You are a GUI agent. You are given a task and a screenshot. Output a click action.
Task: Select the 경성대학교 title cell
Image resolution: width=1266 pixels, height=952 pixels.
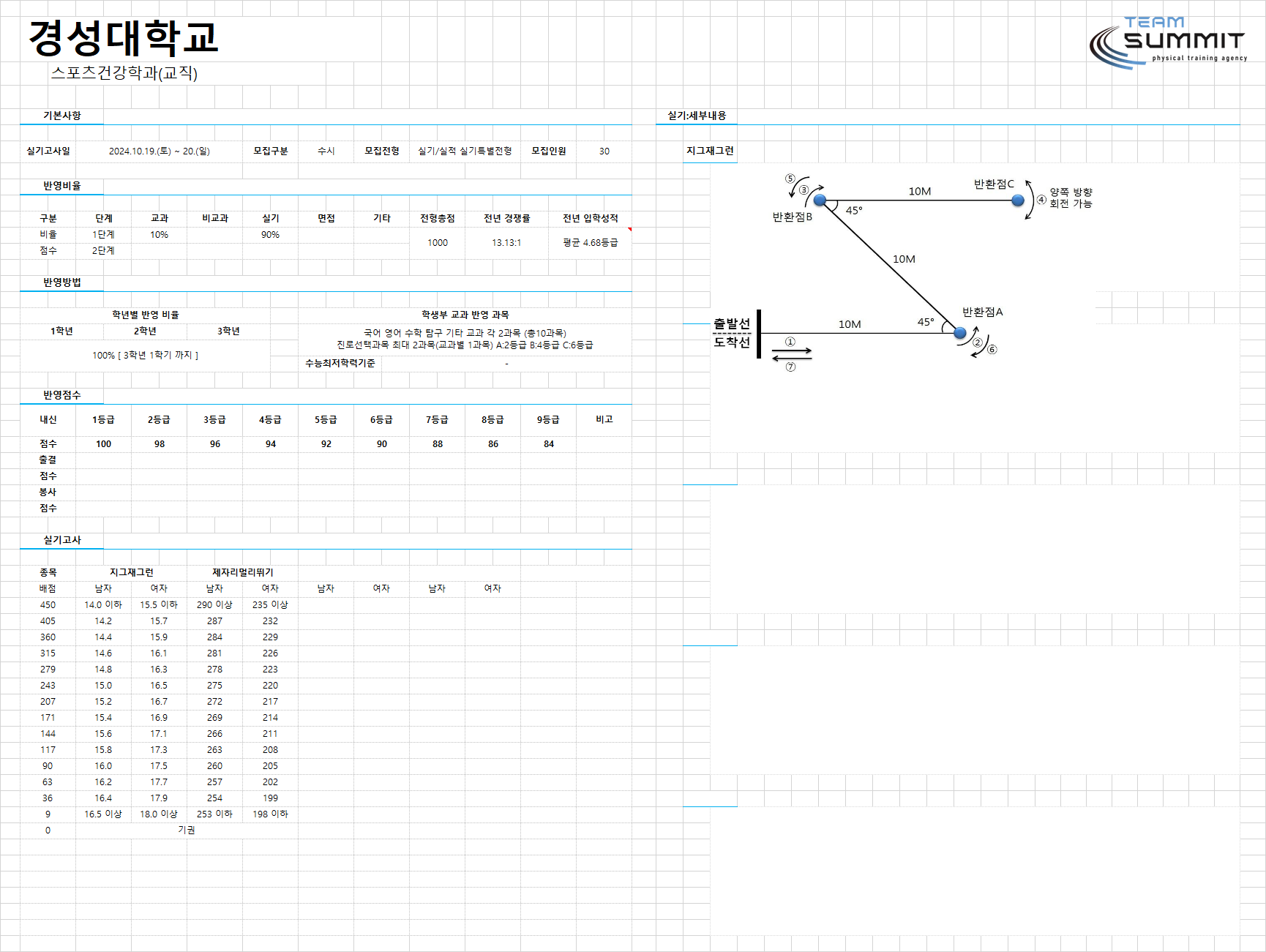[x=123, y=38]
